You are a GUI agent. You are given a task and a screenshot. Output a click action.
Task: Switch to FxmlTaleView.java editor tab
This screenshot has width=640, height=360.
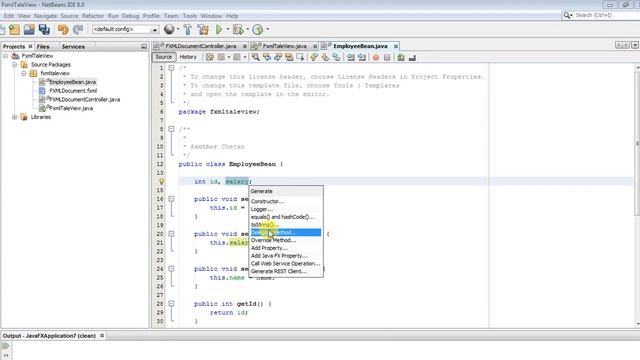click(x=284, y=46)
